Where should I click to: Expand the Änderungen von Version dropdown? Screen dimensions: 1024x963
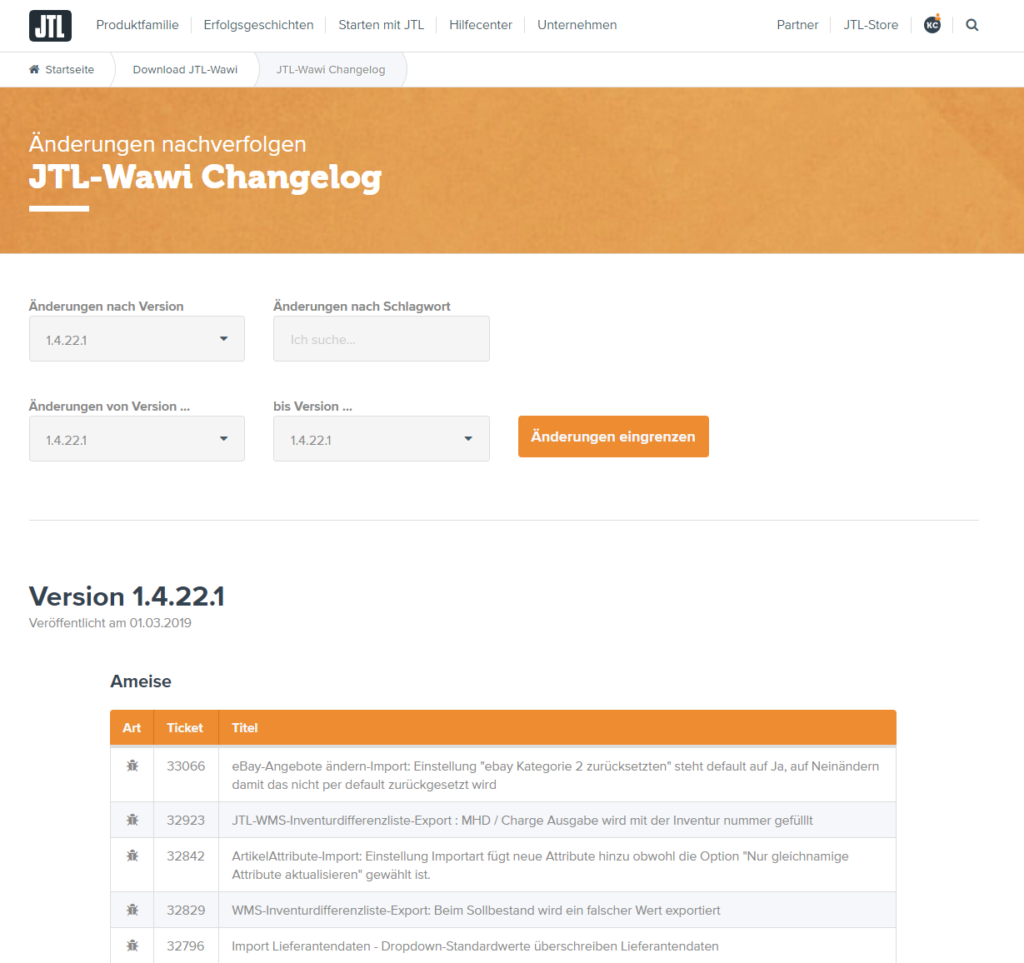(x=137, y=439)
